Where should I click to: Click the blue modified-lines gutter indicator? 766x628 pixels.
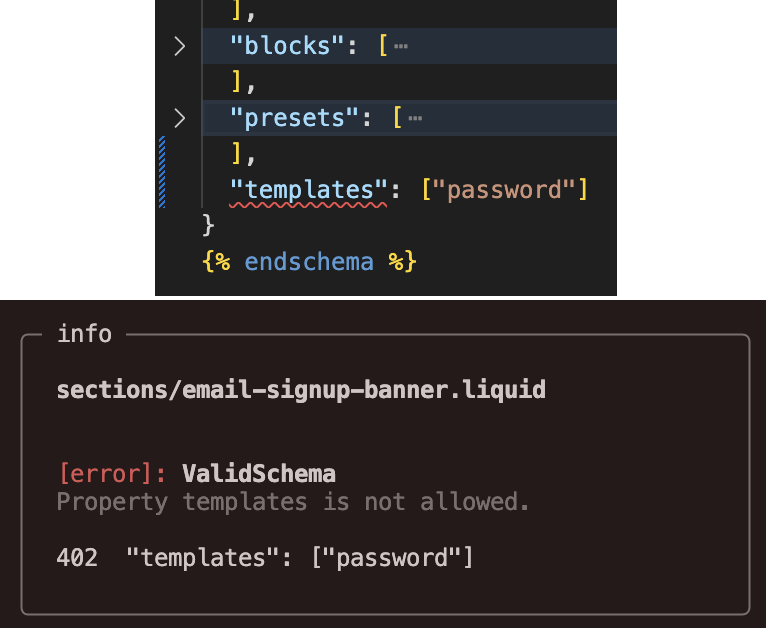coord(162,171)
